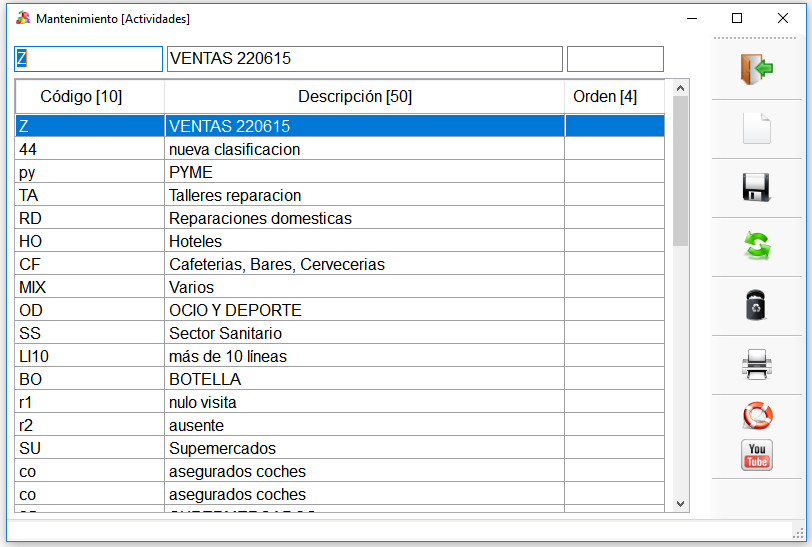This screenshot has width=812, height=547.
Task: Select the Hoteles row
Action: (x=340, y=241)
